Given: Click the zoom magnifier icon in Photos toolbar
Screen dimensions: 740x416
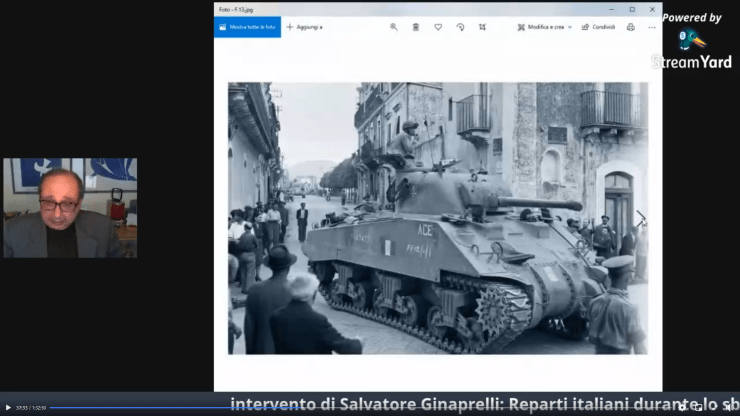Looking at the screenshot, I should click(x=394, y=27).
